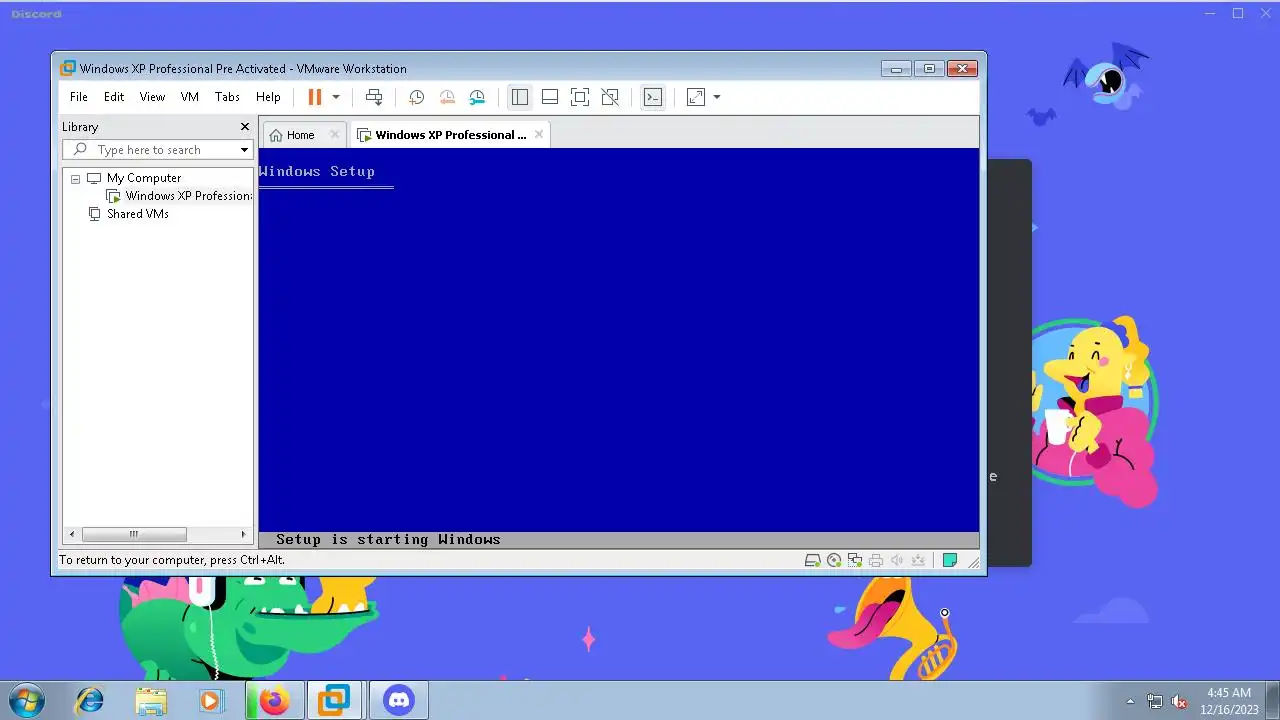The height and width of the screenshot is (720, 1280).
Task: Open the File menu
Action: (79, 97)
